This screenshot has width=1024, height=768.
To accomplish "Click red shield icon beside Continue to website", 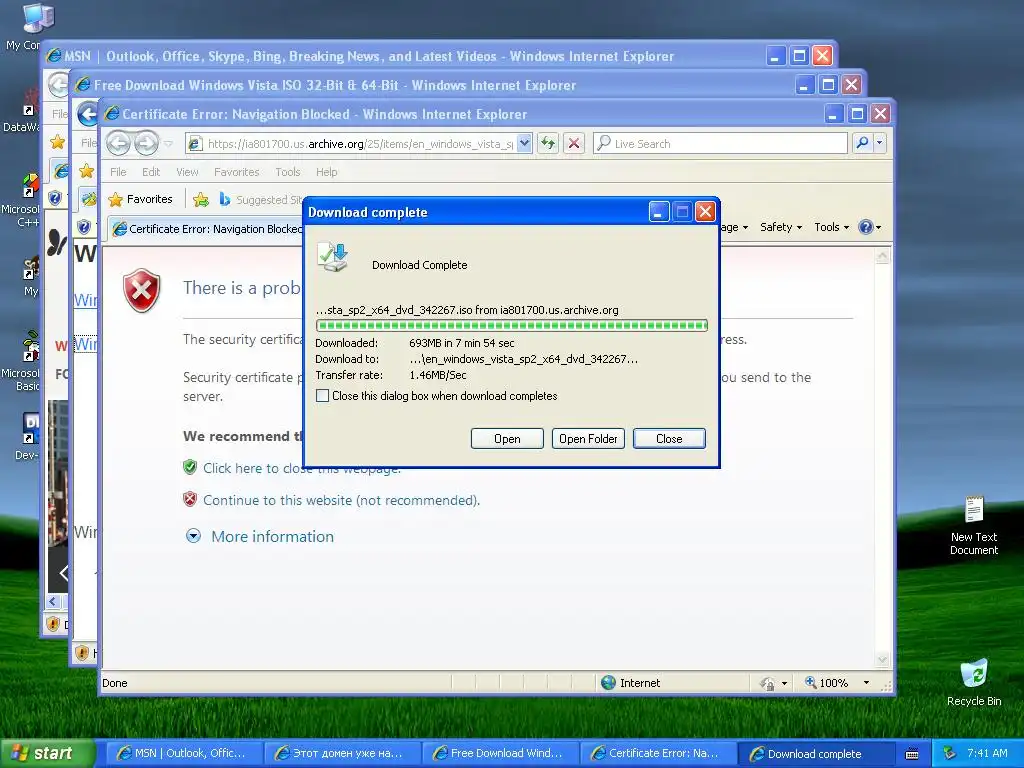I will (190, 500).
